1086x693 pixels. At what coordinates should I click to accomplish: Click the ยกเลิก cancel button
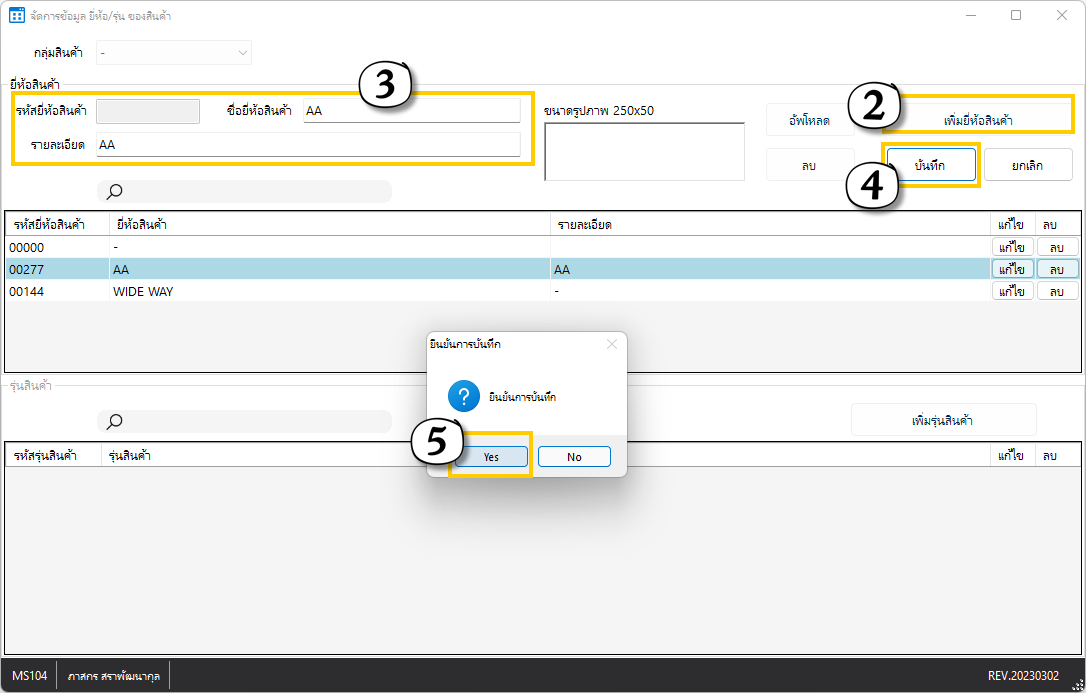[1027, 165]
